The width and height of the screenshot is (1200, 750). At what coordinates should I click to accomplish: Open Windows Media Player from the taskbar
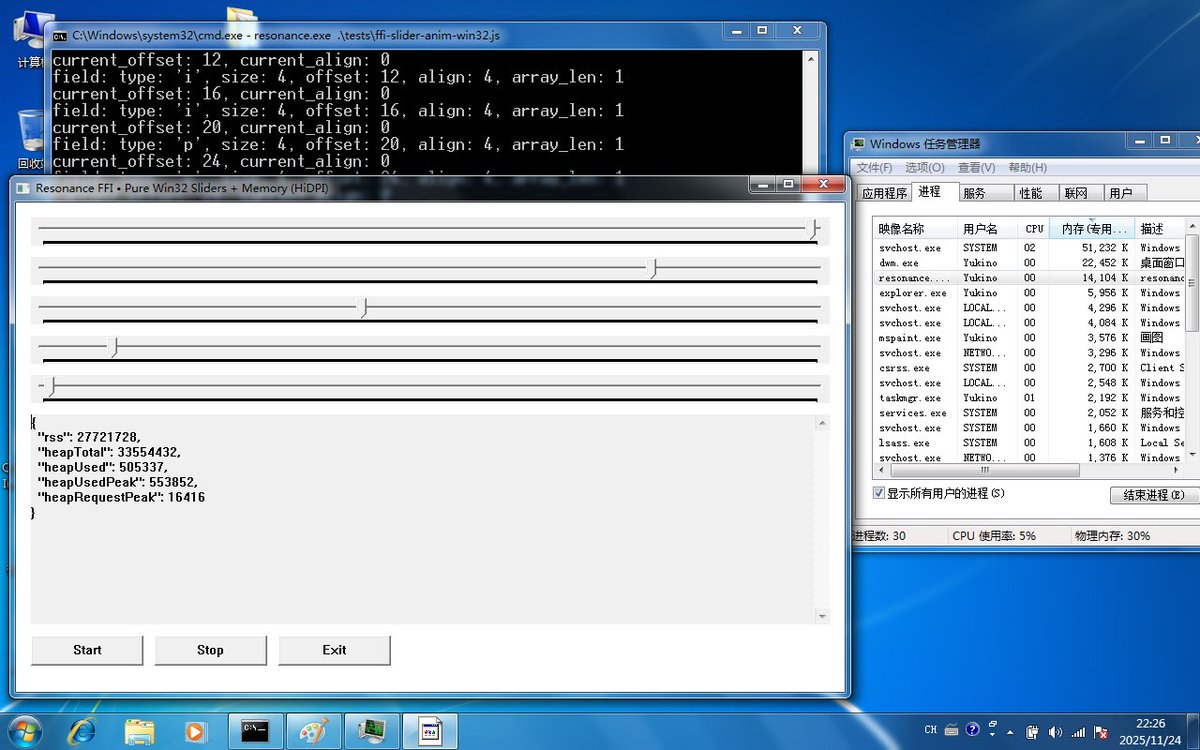pos(196,730)
